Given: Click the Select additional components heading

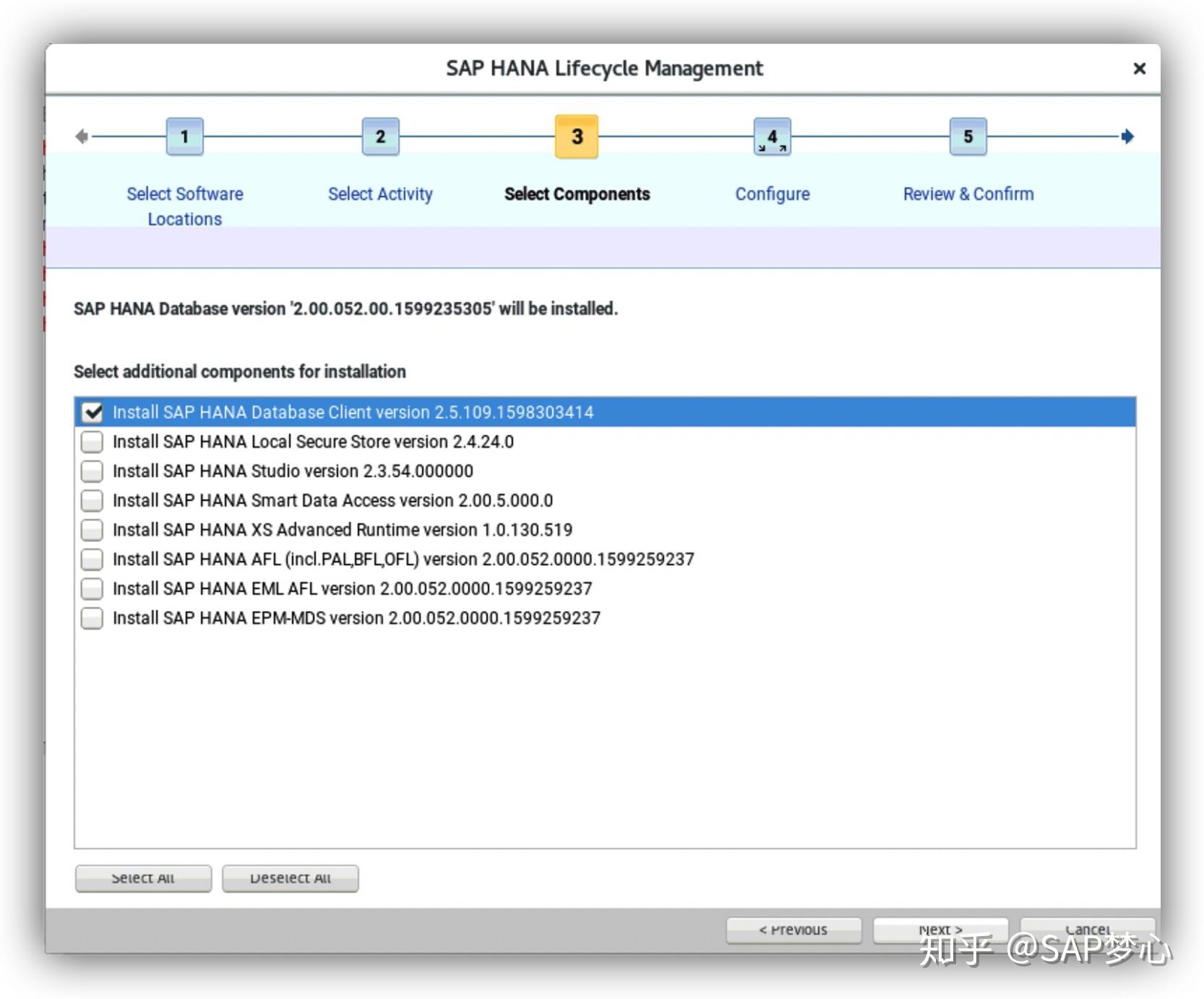Looking at the screenshot, I should coord(239,372).
